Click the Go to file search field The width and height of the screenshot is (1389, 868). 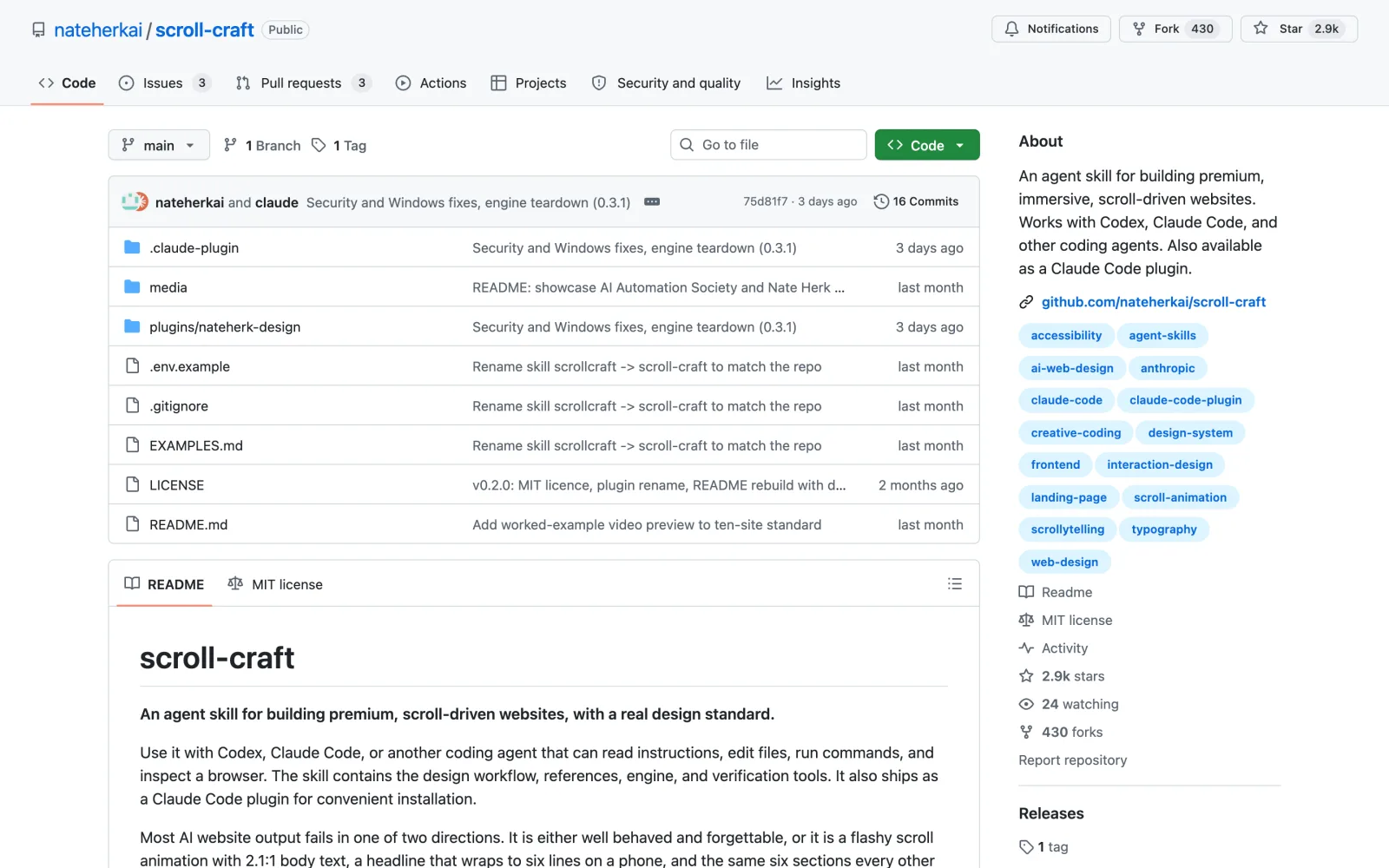coord(768,145)
